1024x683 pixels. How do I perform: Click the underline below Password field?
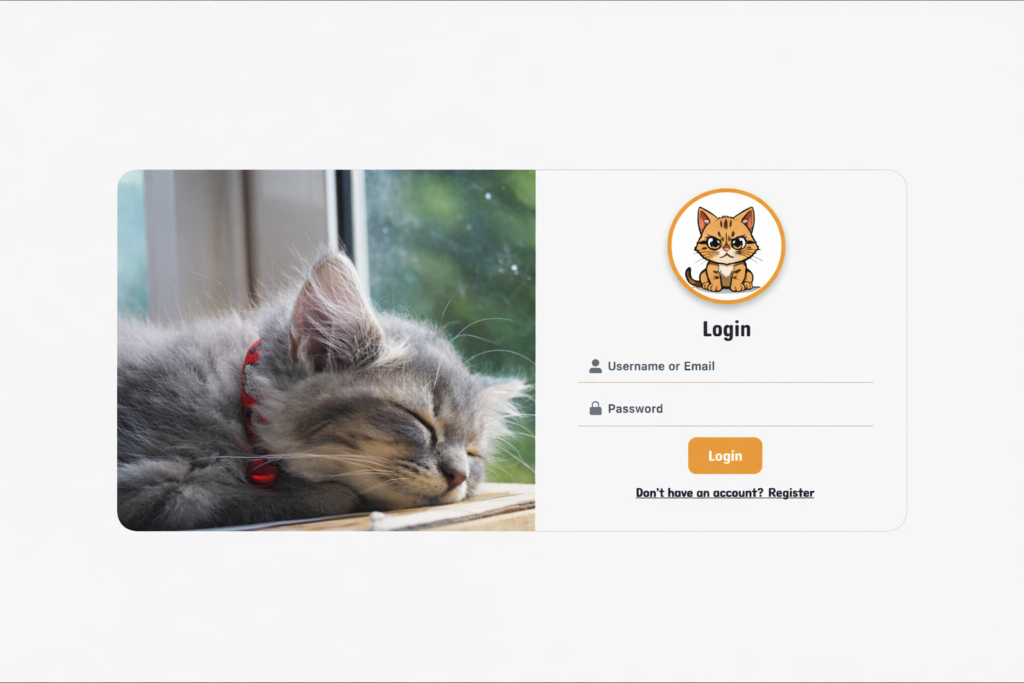(725, 426)
